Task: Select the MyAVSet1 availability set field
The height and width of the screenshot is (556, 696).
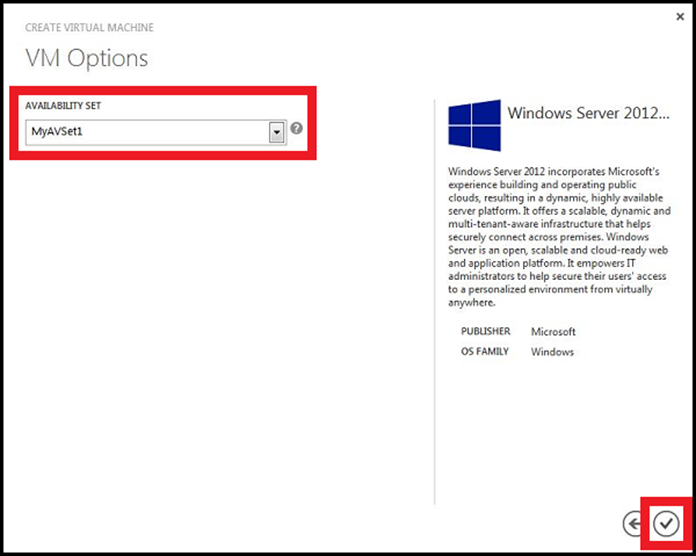Action: [x=156, y=132]
